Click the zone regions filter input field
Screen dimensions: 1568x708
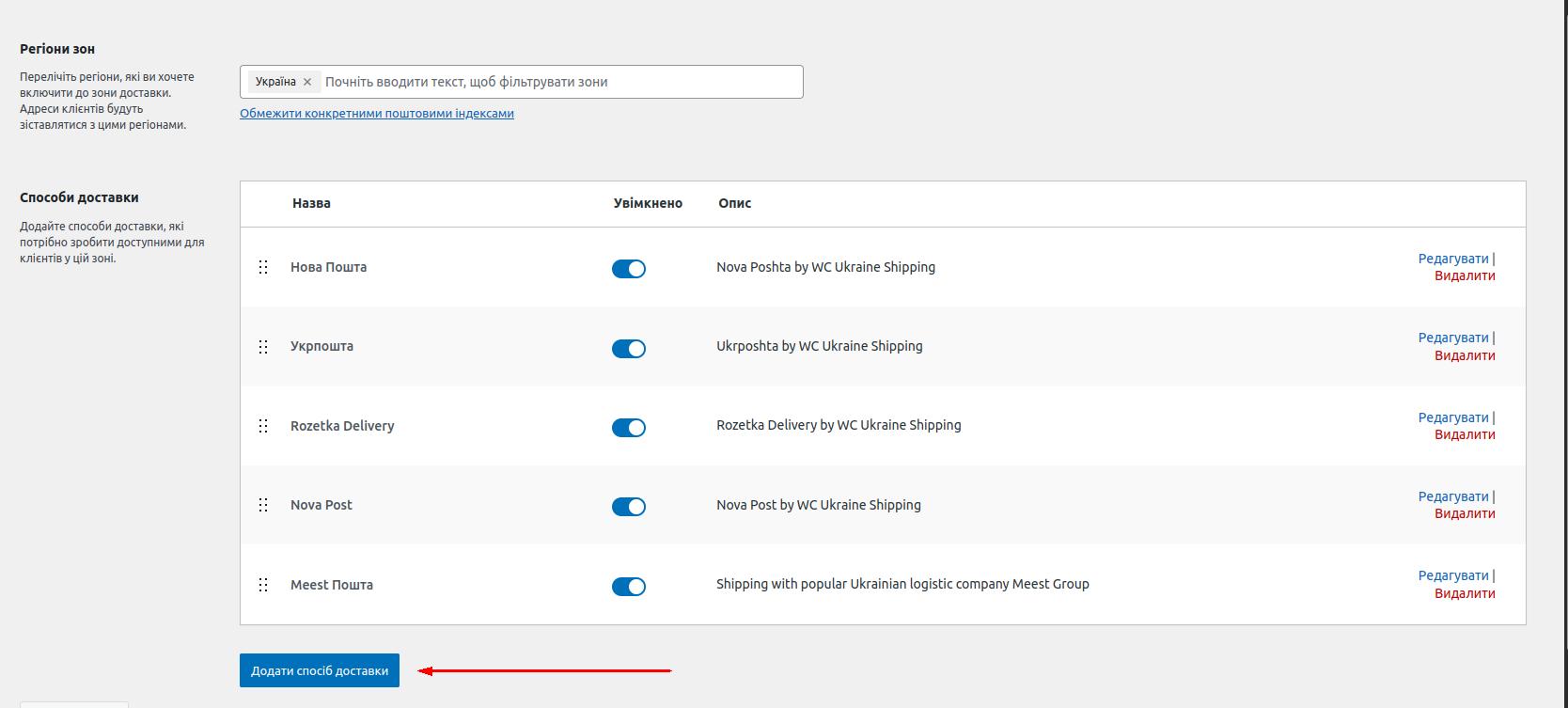pyautogui.click(x=559, y=82)
